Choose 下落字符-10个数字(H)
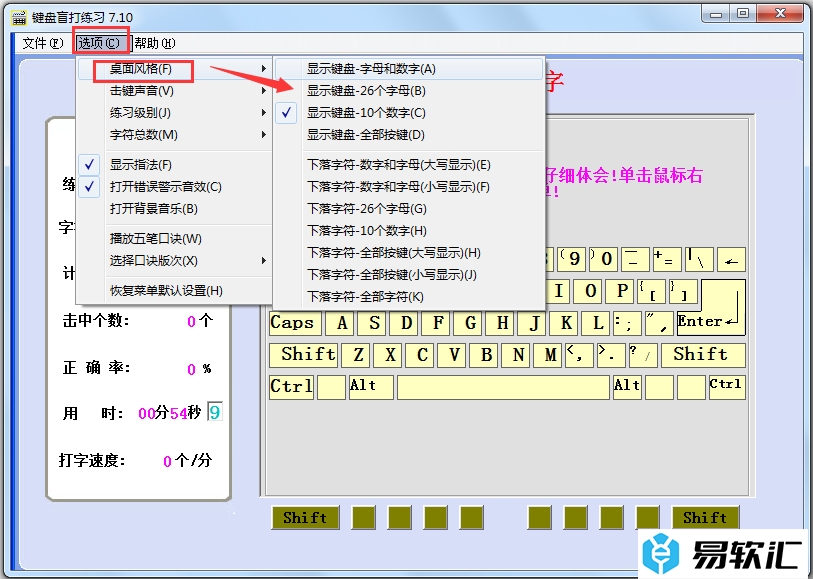Viewport: 813px width, 579px height. [x=409, y=231]
